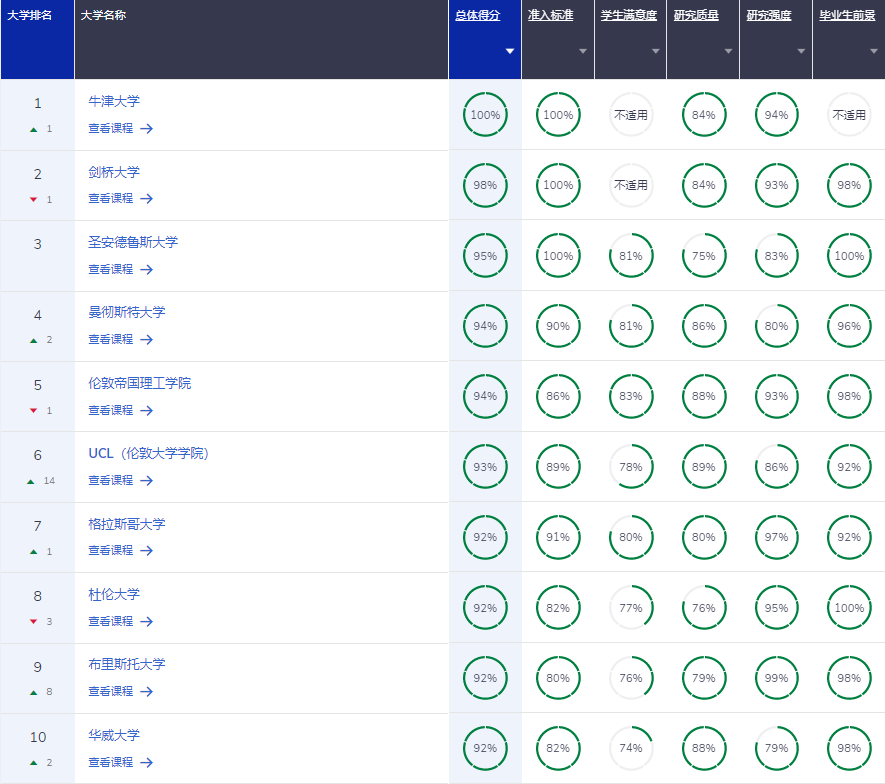Screen dimensions: 885x784
Task: Open the 研究质量 sort arrow
Action: pyautogui.click(x=728, y=51)
